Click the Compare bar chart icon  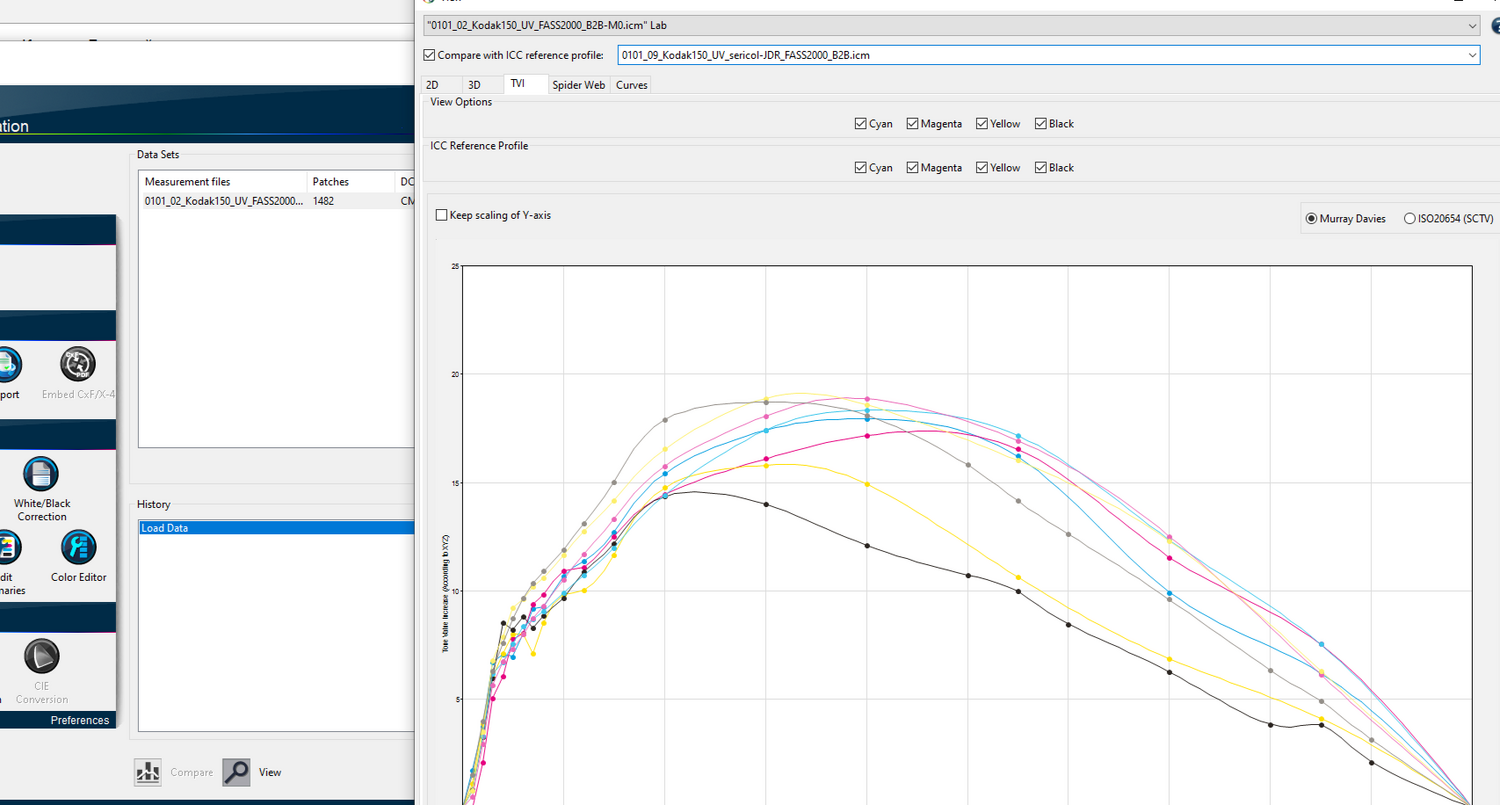[149, 772]
